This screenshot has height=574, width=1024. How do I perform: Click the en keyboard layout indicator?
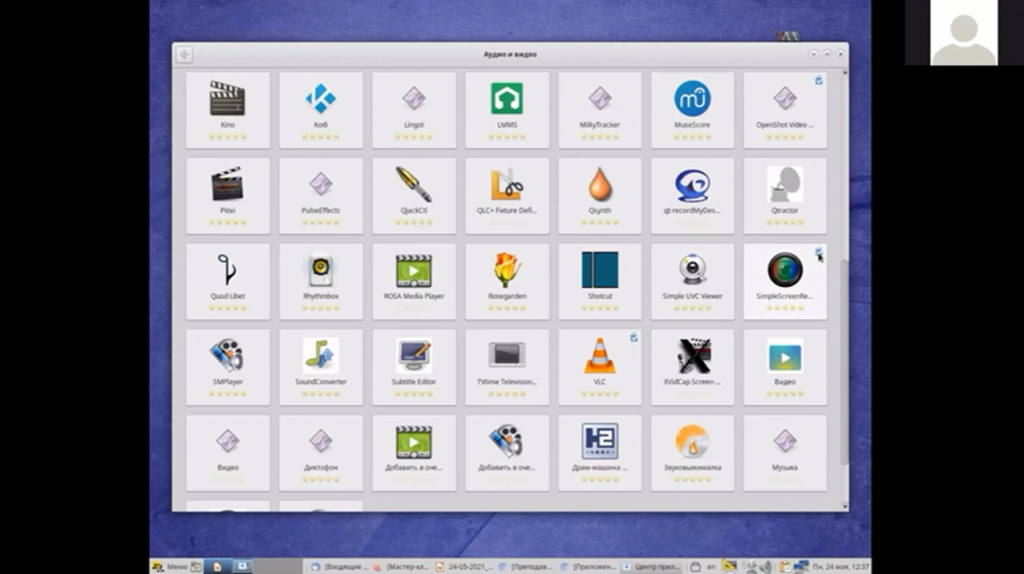pyautogui.click(x=711, y=567)
